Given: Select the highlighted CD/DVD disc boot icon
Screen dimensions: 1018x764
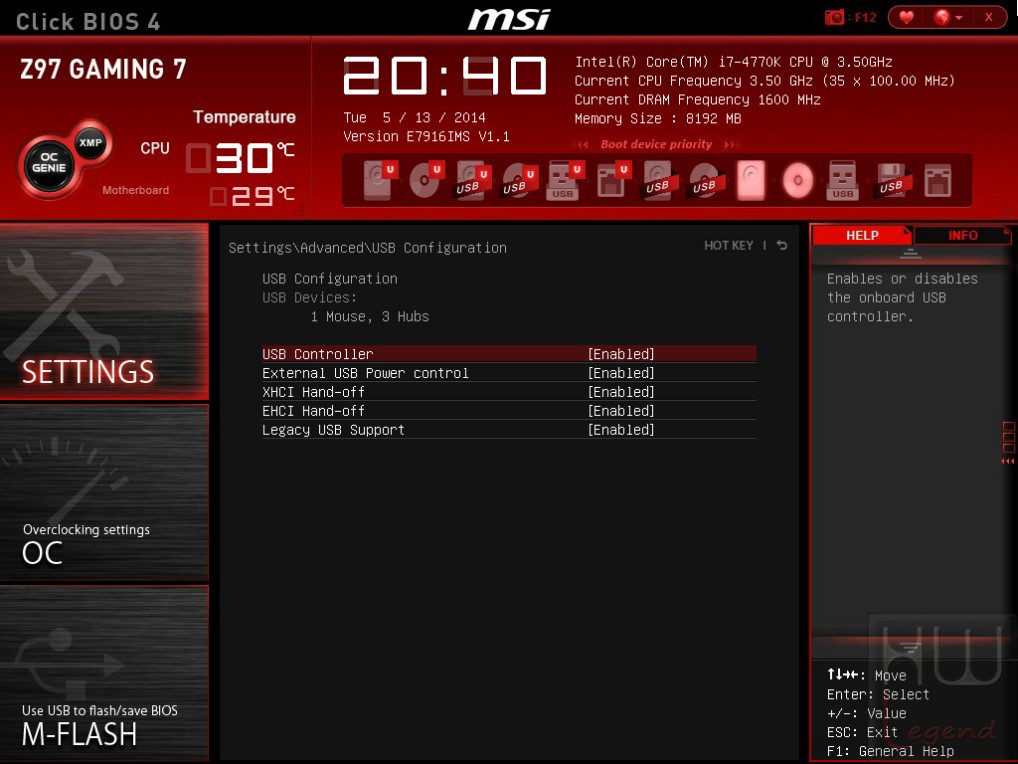Looking at the screenshot, I should [798, 180].
